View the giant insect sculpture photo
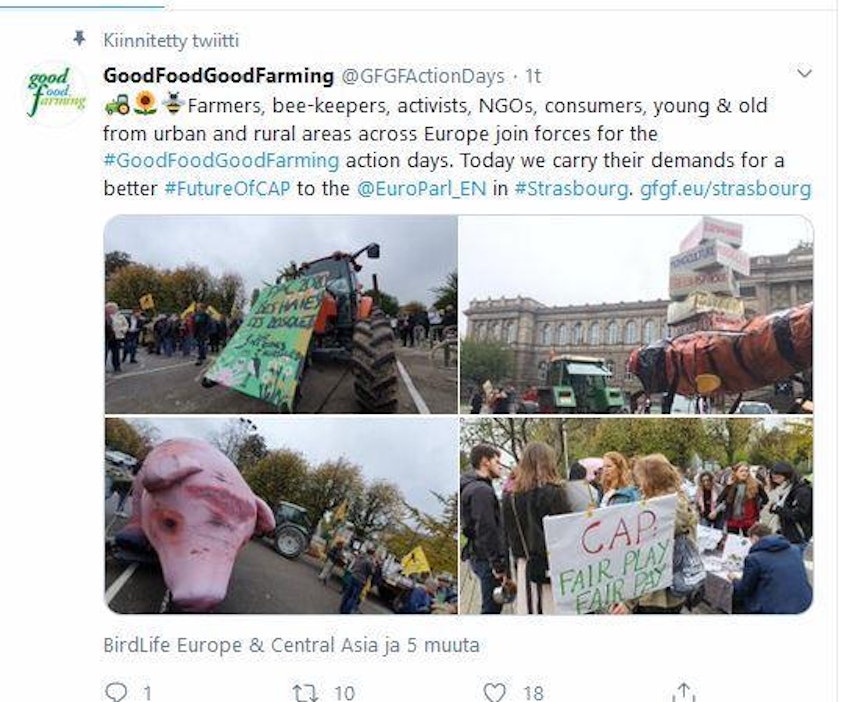The width and height of the screenshot is (841, 702). (636, 314)
